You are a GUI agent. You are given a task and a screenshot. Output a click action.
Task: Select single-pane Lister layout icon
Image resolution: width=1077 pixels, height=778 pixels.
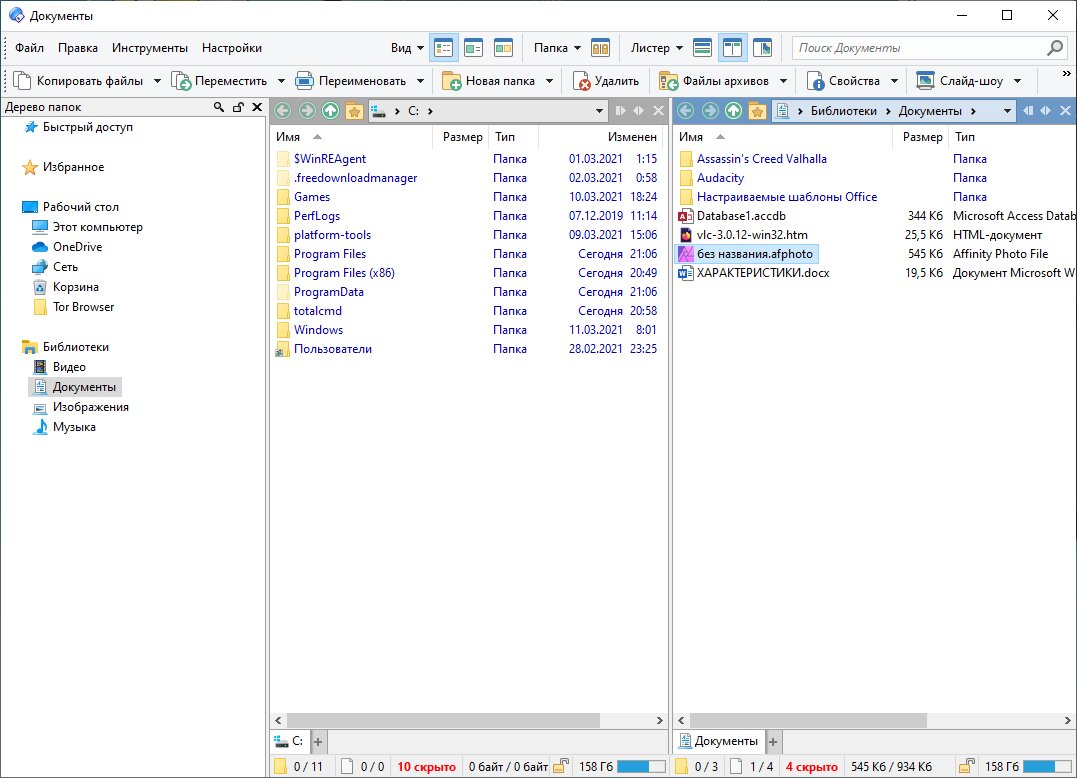click(702, 48)
